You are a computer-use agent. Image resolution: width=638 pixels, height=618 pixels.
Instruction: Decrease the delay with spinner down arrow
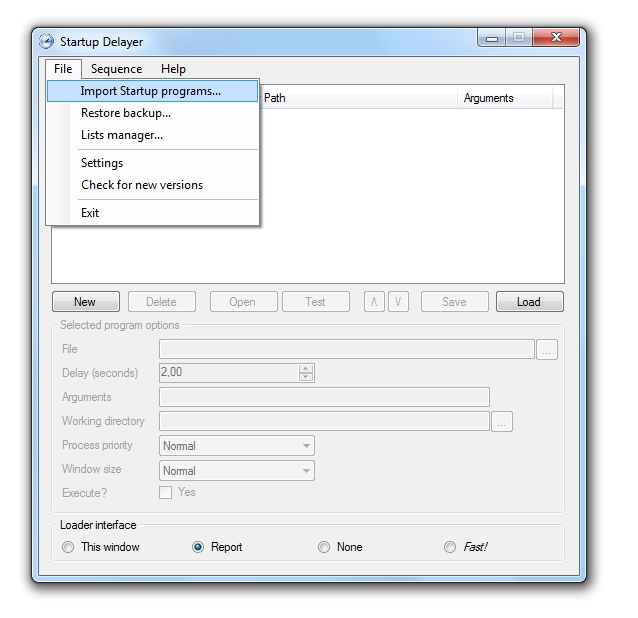[x=306, y=377]
